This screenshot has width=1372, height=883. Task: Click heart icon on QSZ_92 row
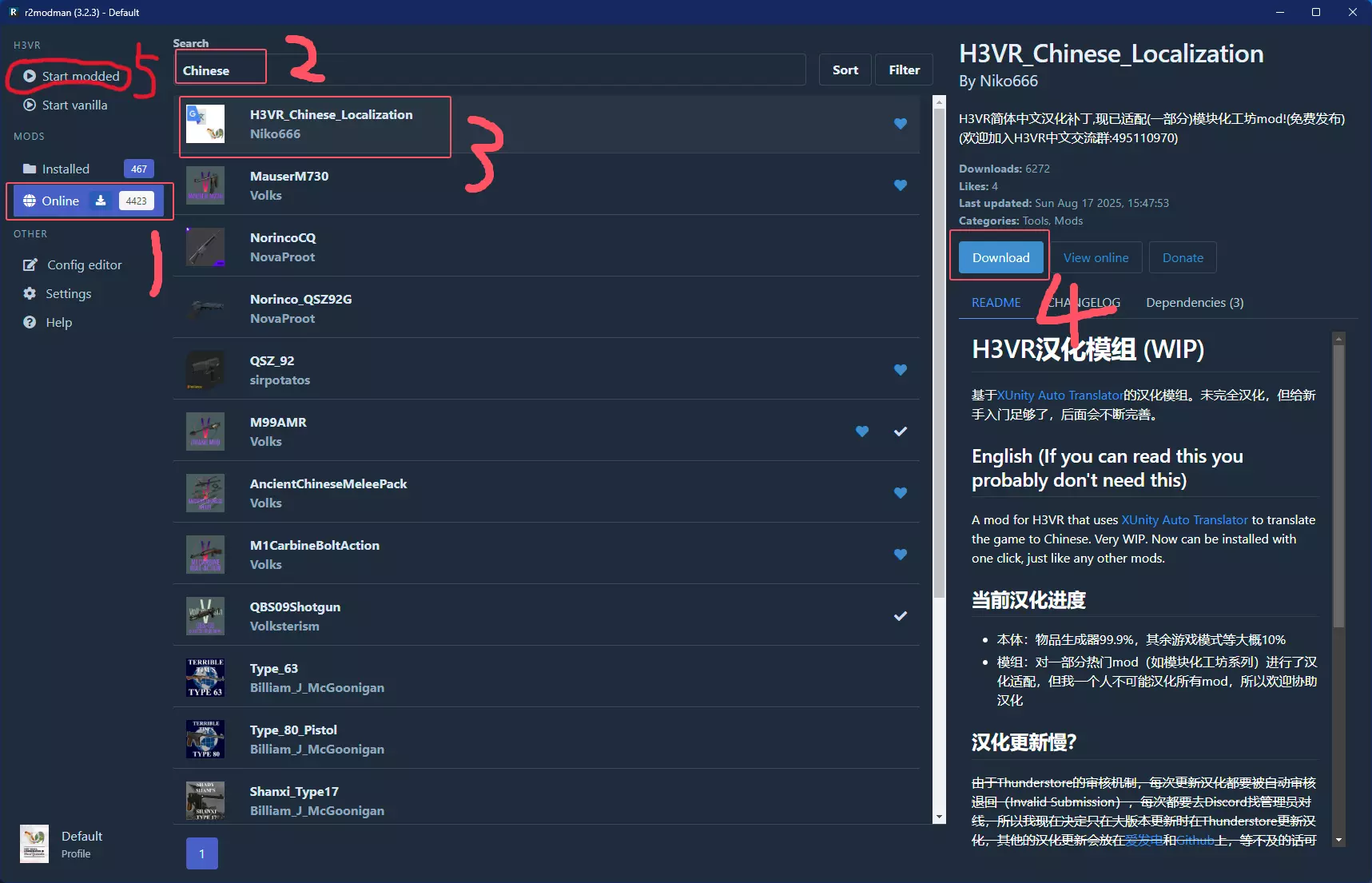pyautogui.click(x=901, y=370)
